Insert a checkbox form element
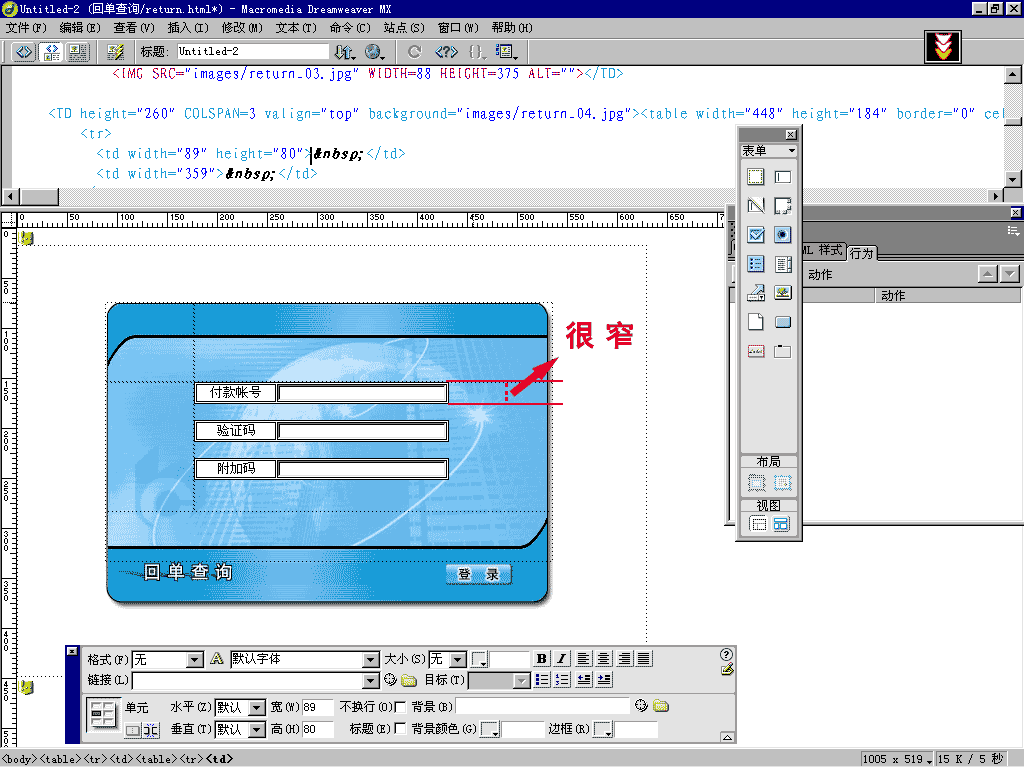This screenshot has width=1024, height=768. pyautogui.click(x=755, y=235)
